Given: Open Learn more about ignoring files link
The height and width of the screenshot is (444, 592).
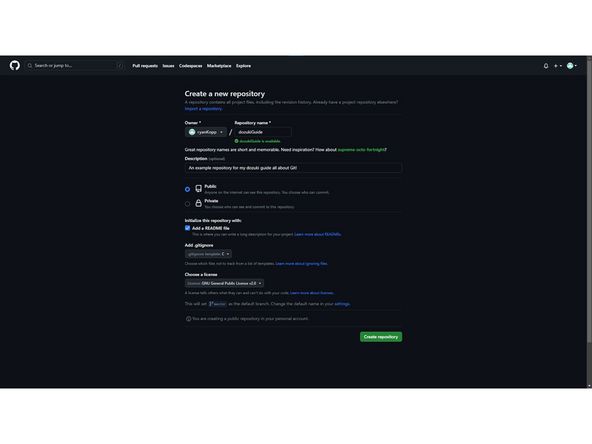Looking at the screenshot, I should (301, 264).
